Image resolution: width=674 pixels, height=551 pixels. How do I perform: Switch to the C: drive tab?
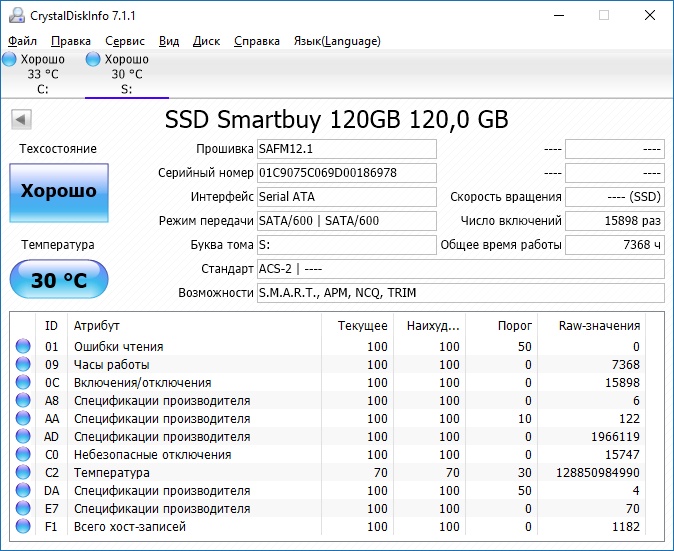43,74
